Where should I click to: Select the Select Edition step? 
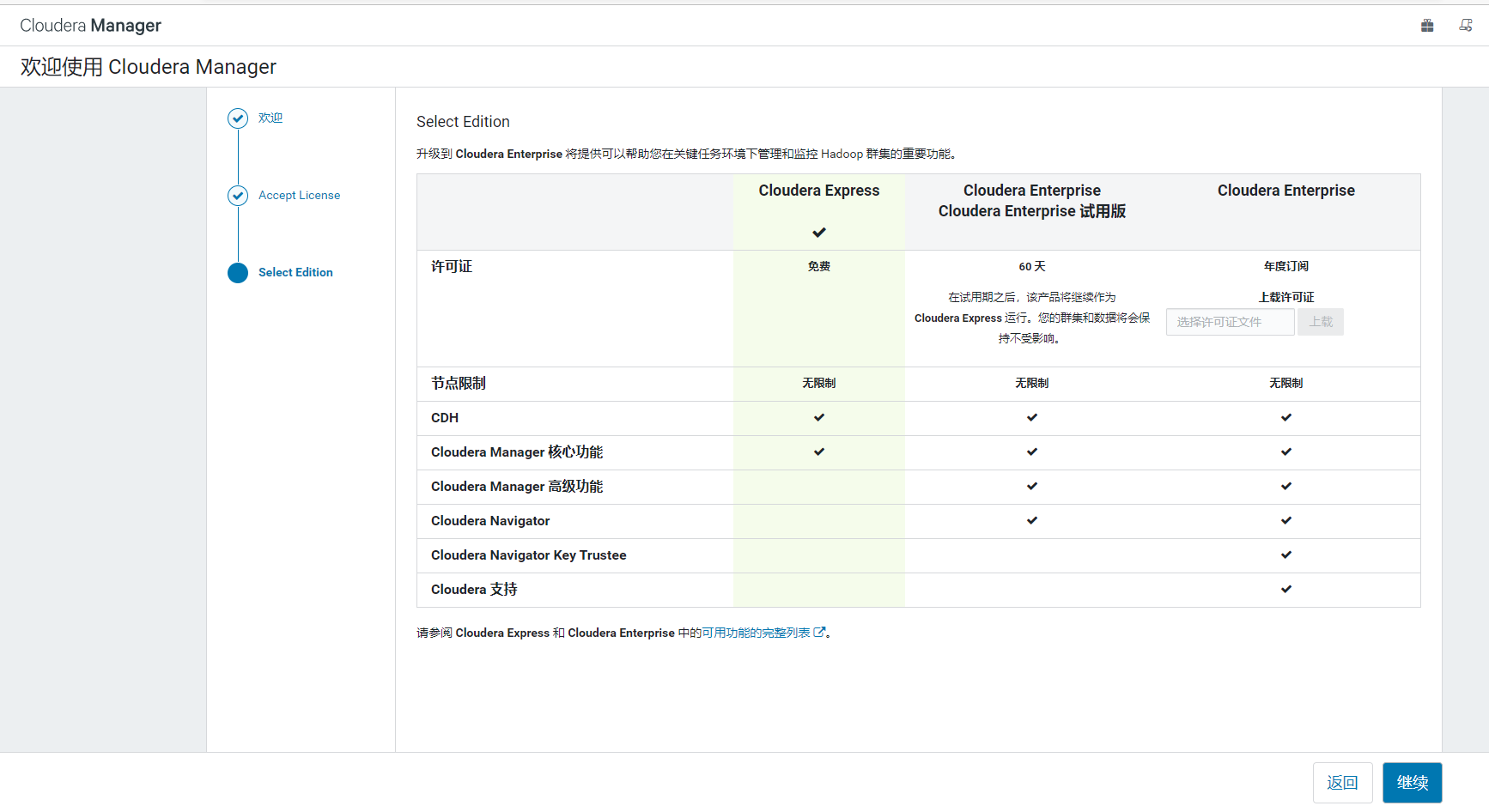(x=295, y=272)
